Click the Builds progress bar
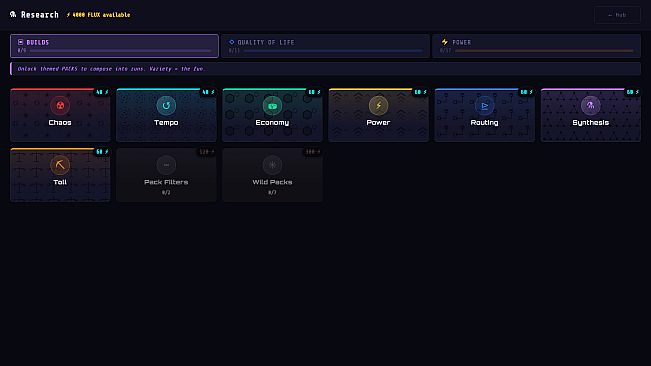The width and height of the screenshot is (651, 366). [x=120, y=51]
